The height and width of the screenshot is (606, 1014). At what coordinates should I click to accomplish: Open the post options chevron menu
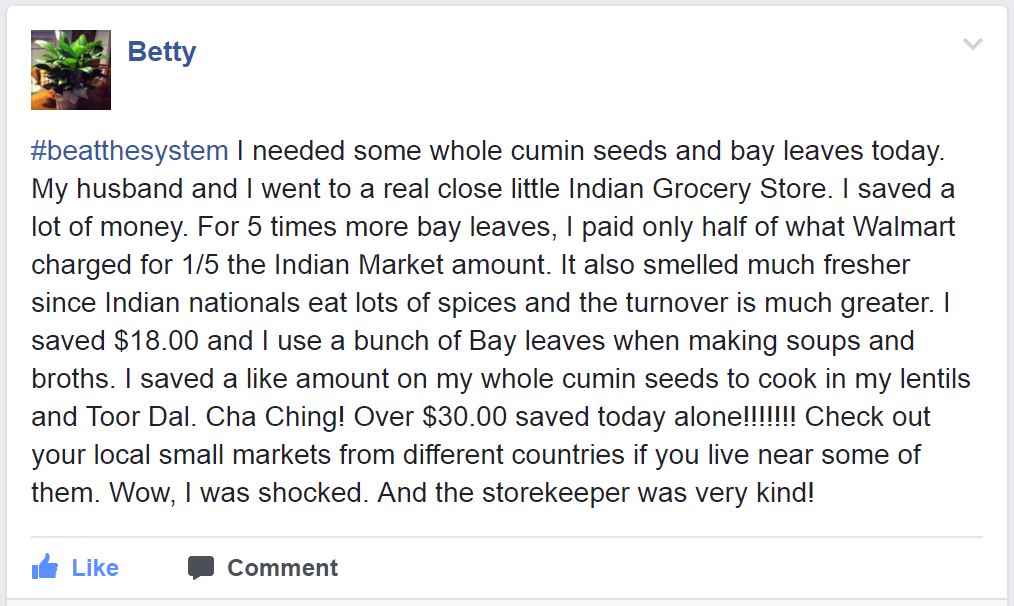(972, 45)
